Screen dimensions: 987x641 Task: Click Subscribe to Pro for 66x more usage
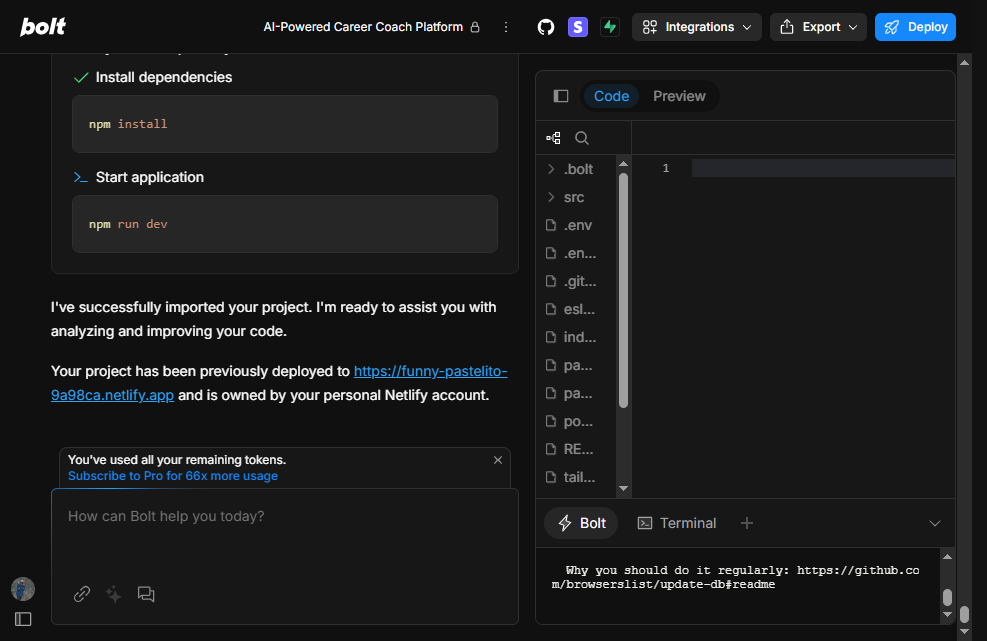pos(172,476)
